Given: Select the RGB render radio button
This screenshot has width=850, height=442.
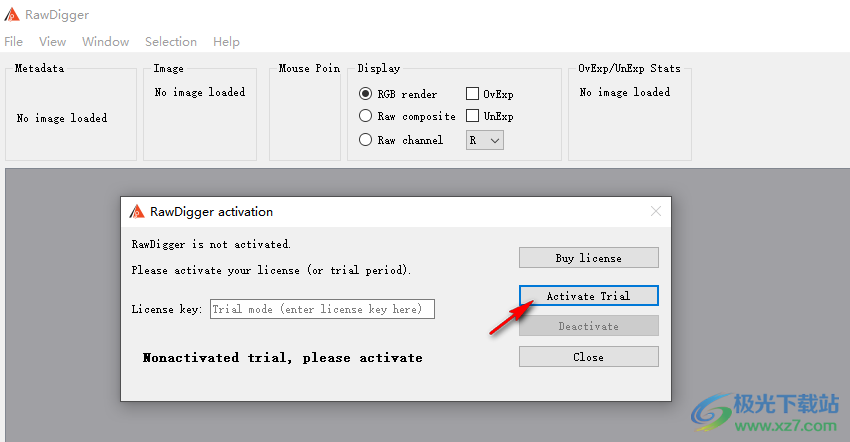Looking at the screenshot, I should (x=365, y=94).
